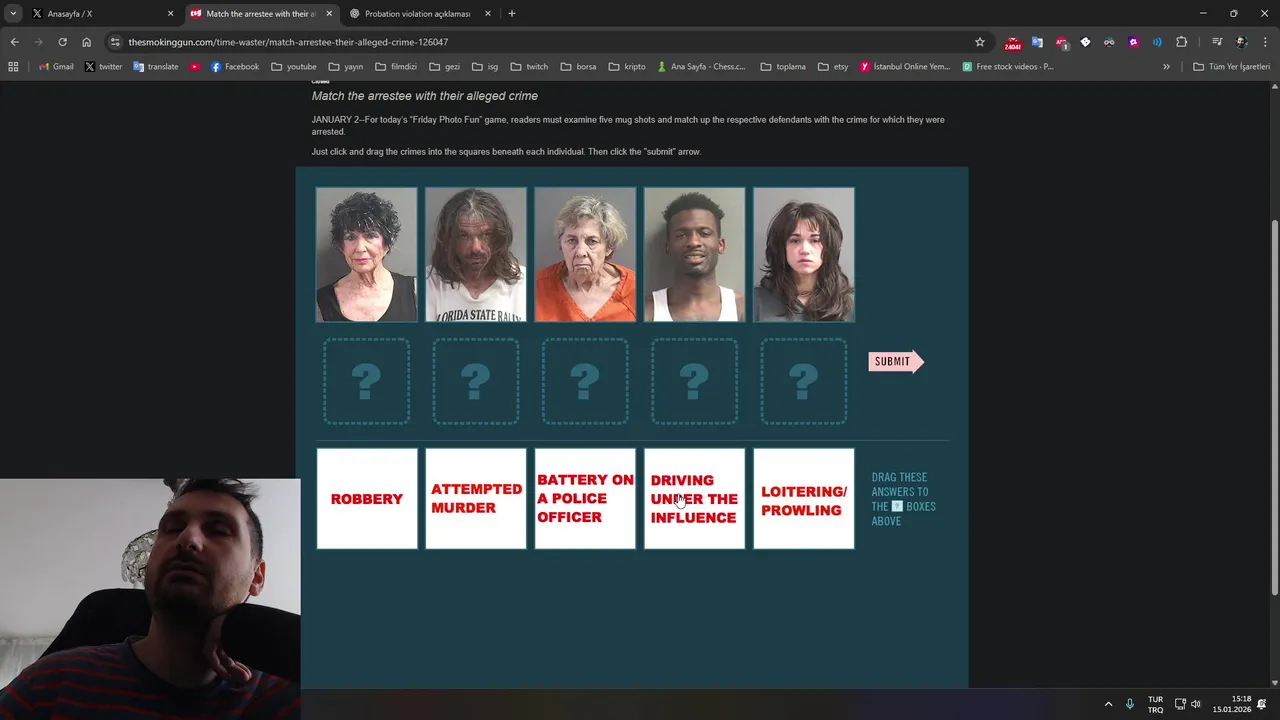This screenshot has width=1280, height=720.
Task: Close the Probation violation açıklaması tab
Action: coord(488,14)
